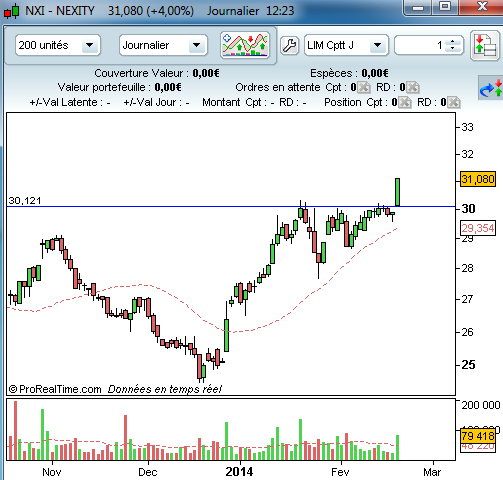Maximize the NXI chart window
Viewport: 503px width, 480px height.
tap(445, 7)
